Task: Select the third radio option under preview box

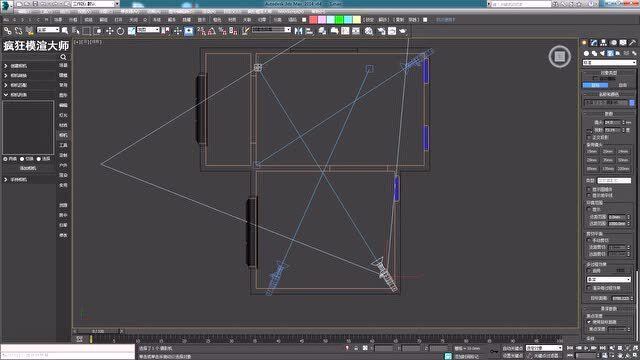Action: click(39, 159)
